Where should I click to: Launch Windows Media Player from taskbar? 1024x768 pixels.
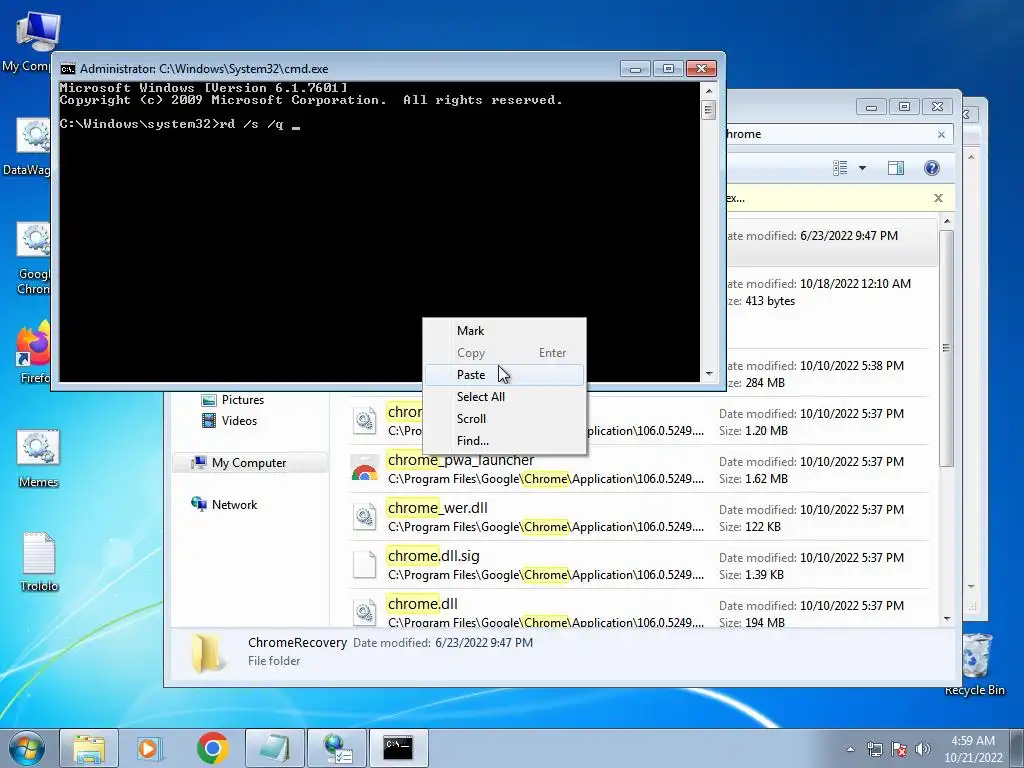click(149, 748)
